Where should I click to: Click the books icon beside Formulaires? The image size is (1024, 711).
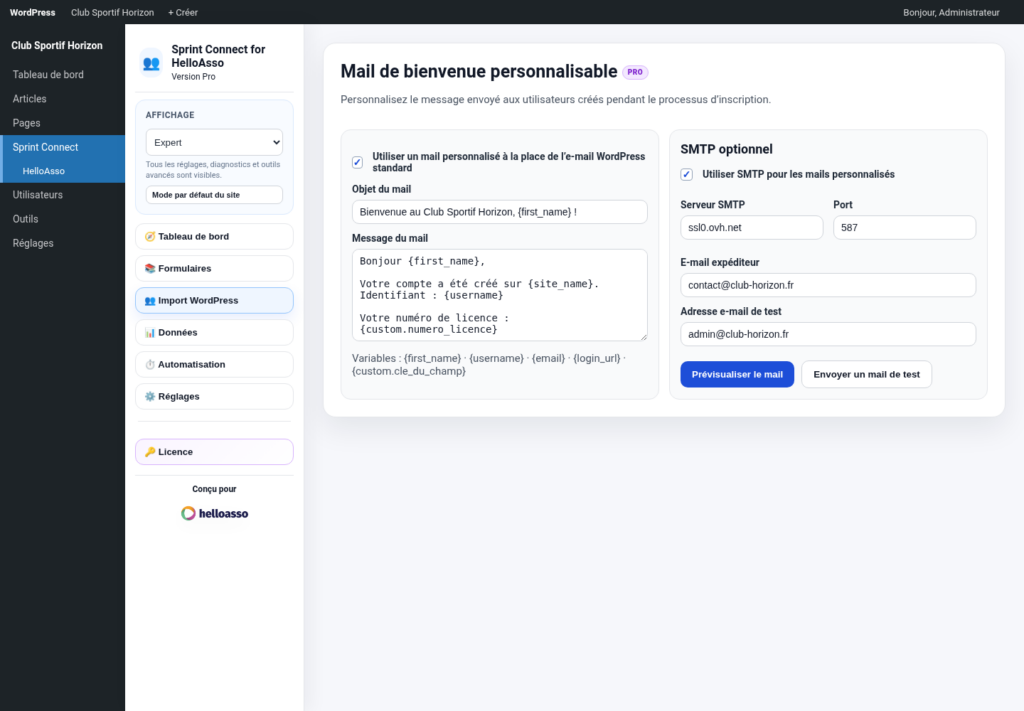pyautogui.click(x=150, y=268)
